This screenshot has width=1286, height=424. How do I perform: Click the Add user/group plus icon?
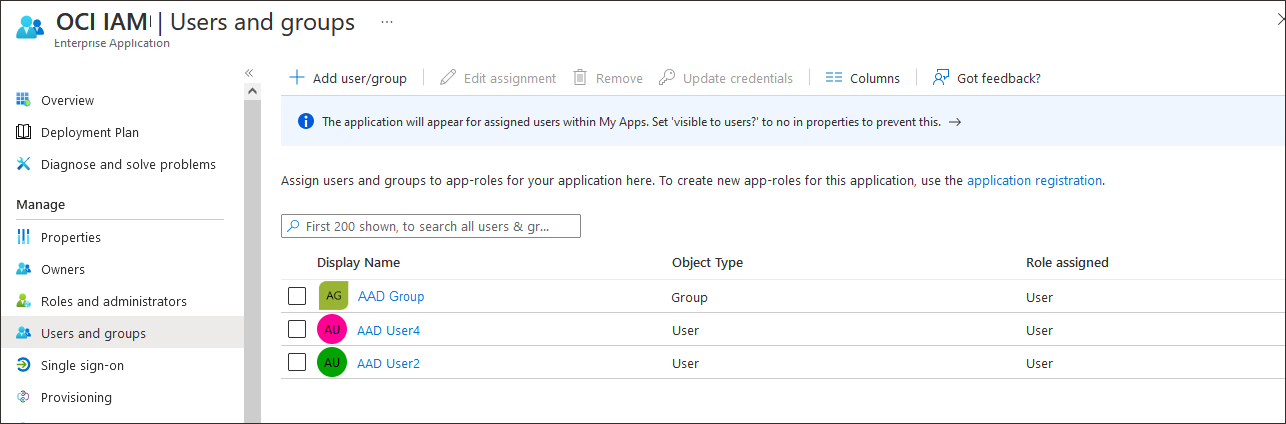(x=296, y=78)
